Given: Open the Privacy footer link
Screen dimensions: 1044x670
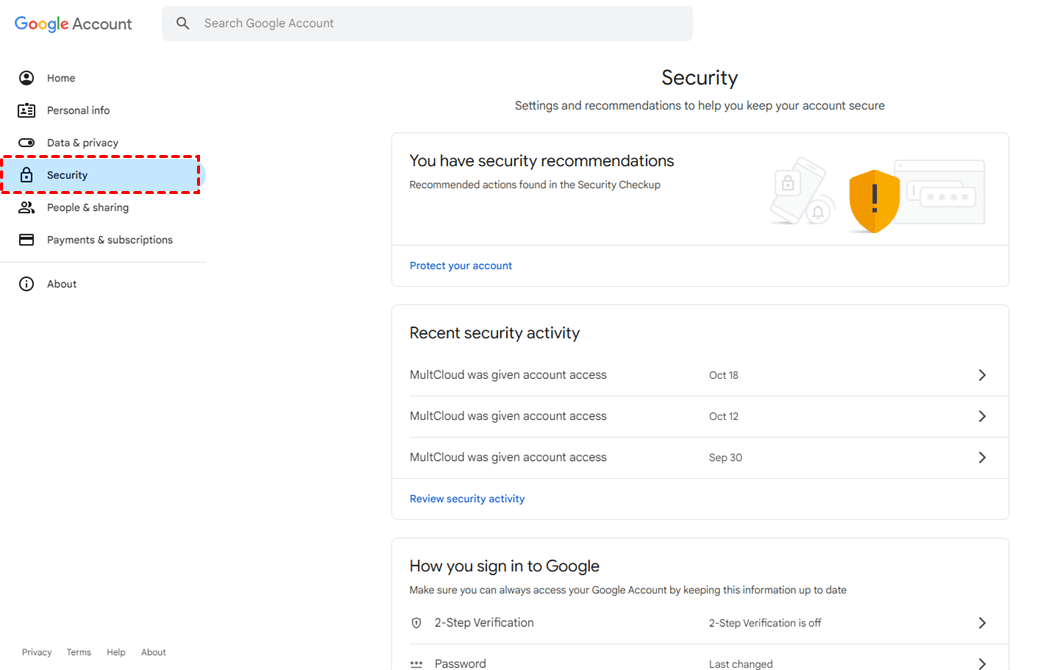Looking at the screenshot, I should click(37, 652).
